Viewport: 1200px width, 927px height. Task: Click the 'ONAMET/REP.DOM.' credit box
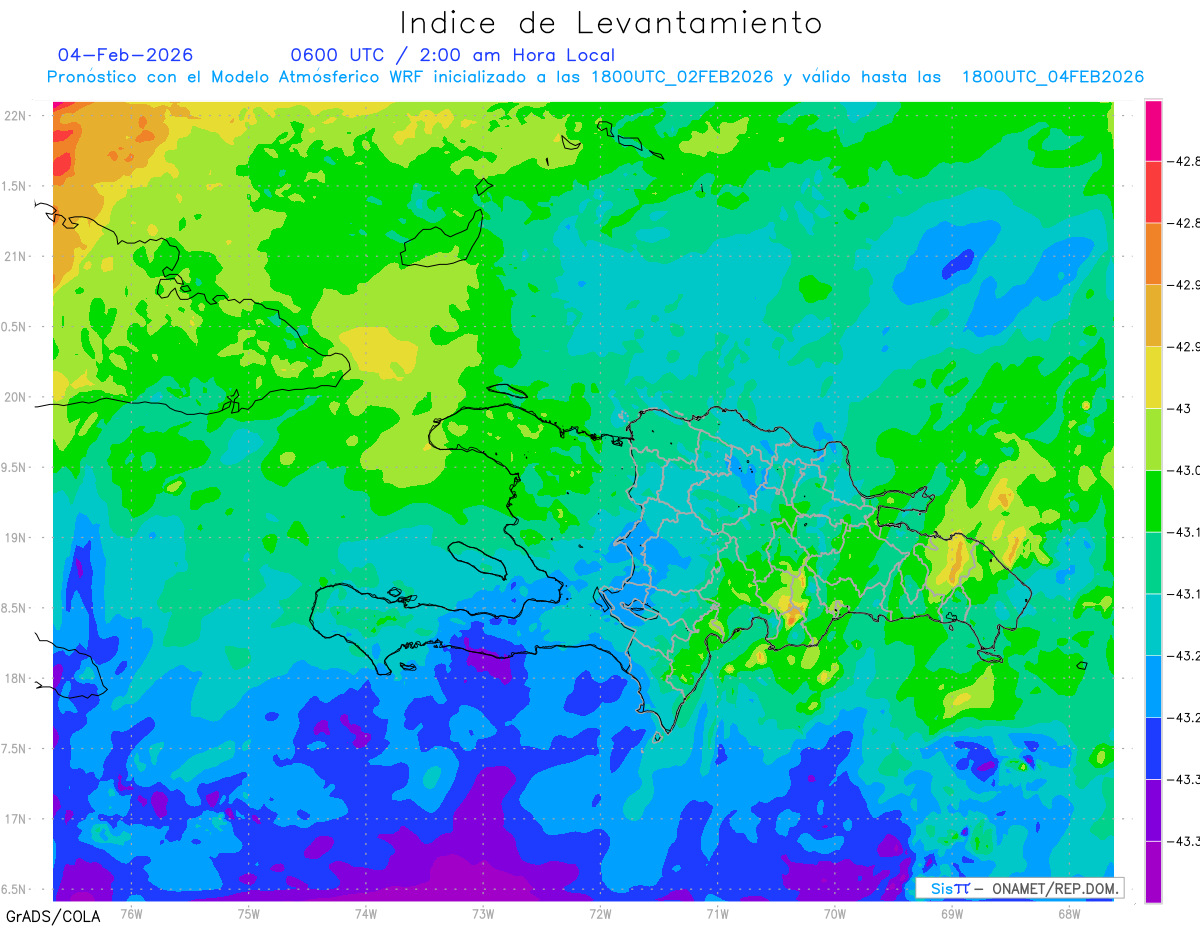[x=1019, y=888]
